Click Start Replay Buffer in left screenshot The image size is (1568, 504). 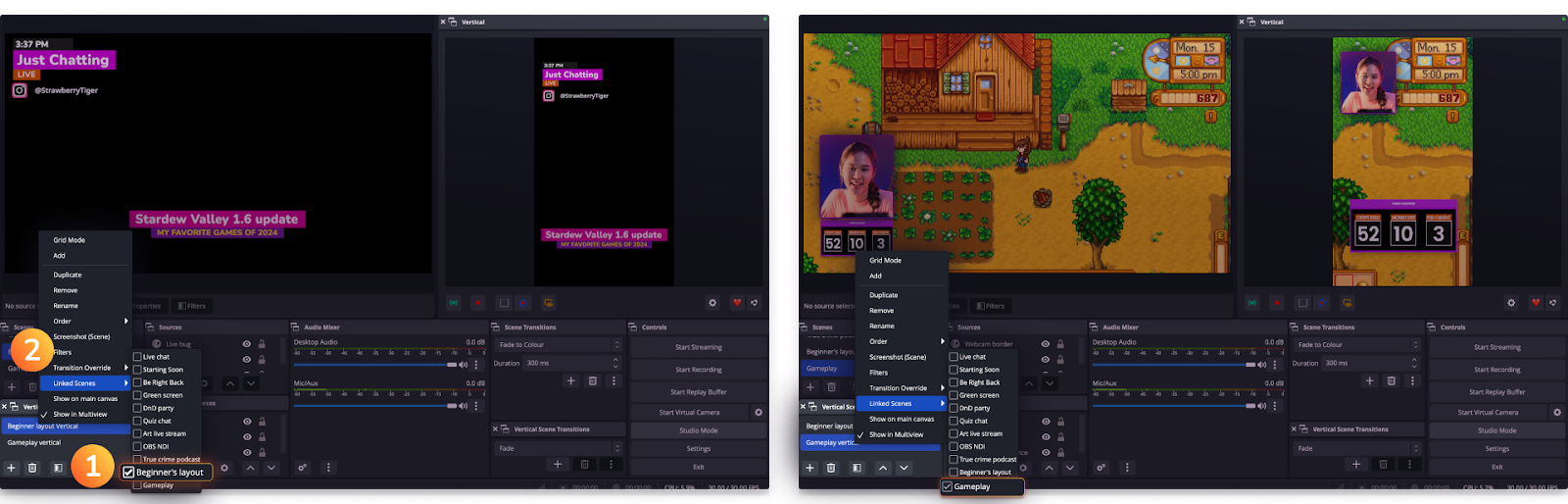coord(698,392)
